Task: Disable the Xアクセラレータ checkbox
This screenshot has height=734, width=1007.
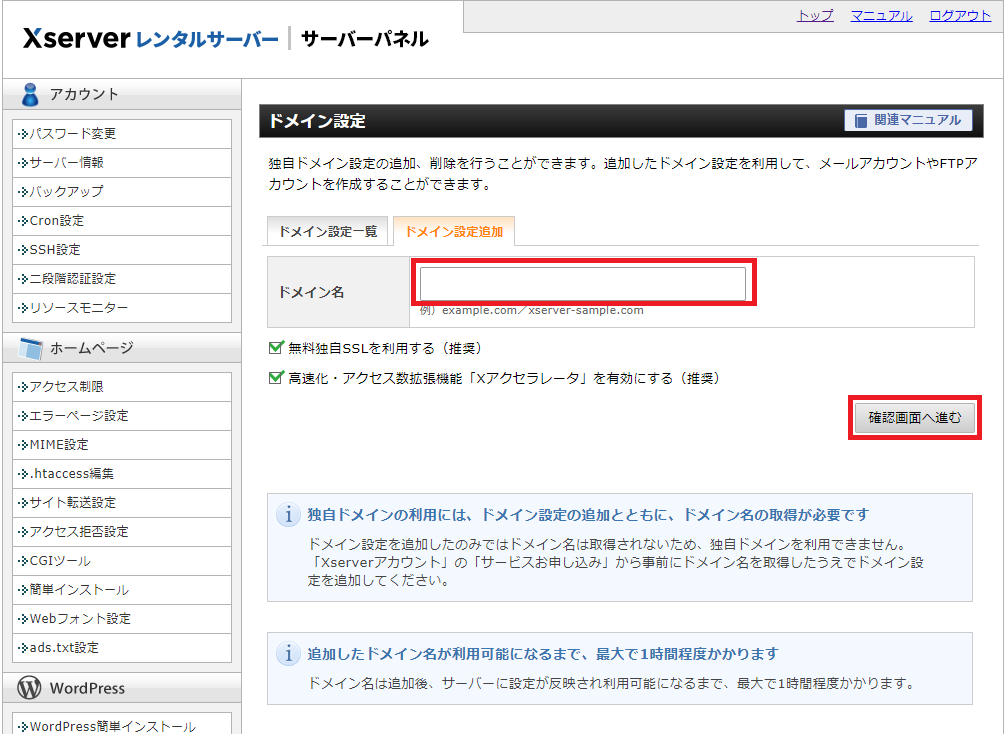Action: pos(277,378)
